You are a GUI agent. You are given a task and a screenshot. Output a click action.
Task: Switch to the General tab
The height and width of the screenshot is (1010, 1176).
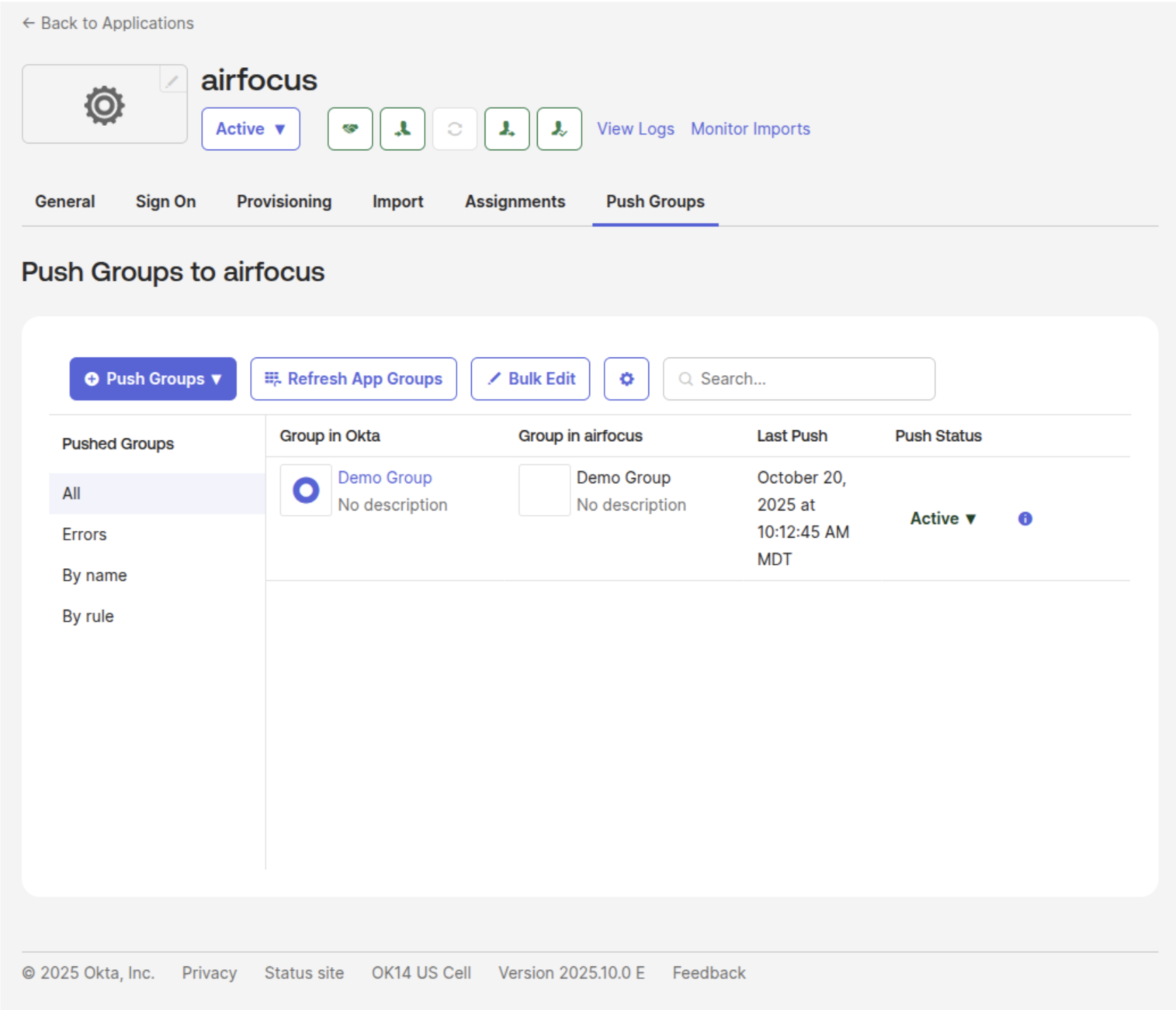click(x=65, y=202)
